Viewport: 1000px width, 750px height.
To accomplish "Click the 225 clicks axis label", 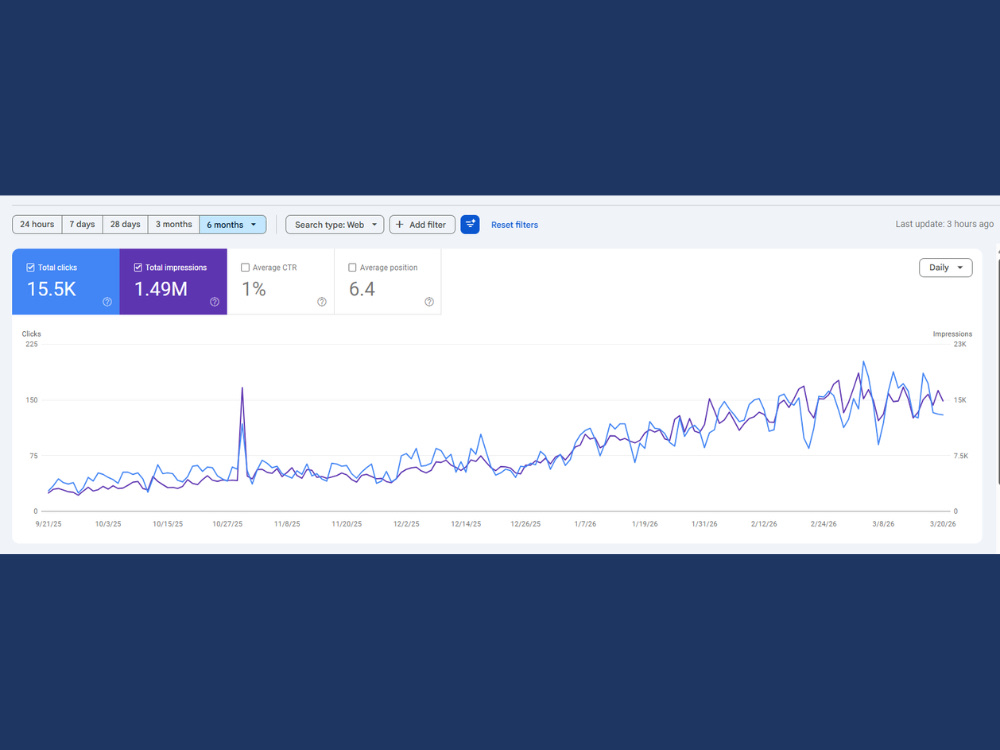I will coord(31,344).
